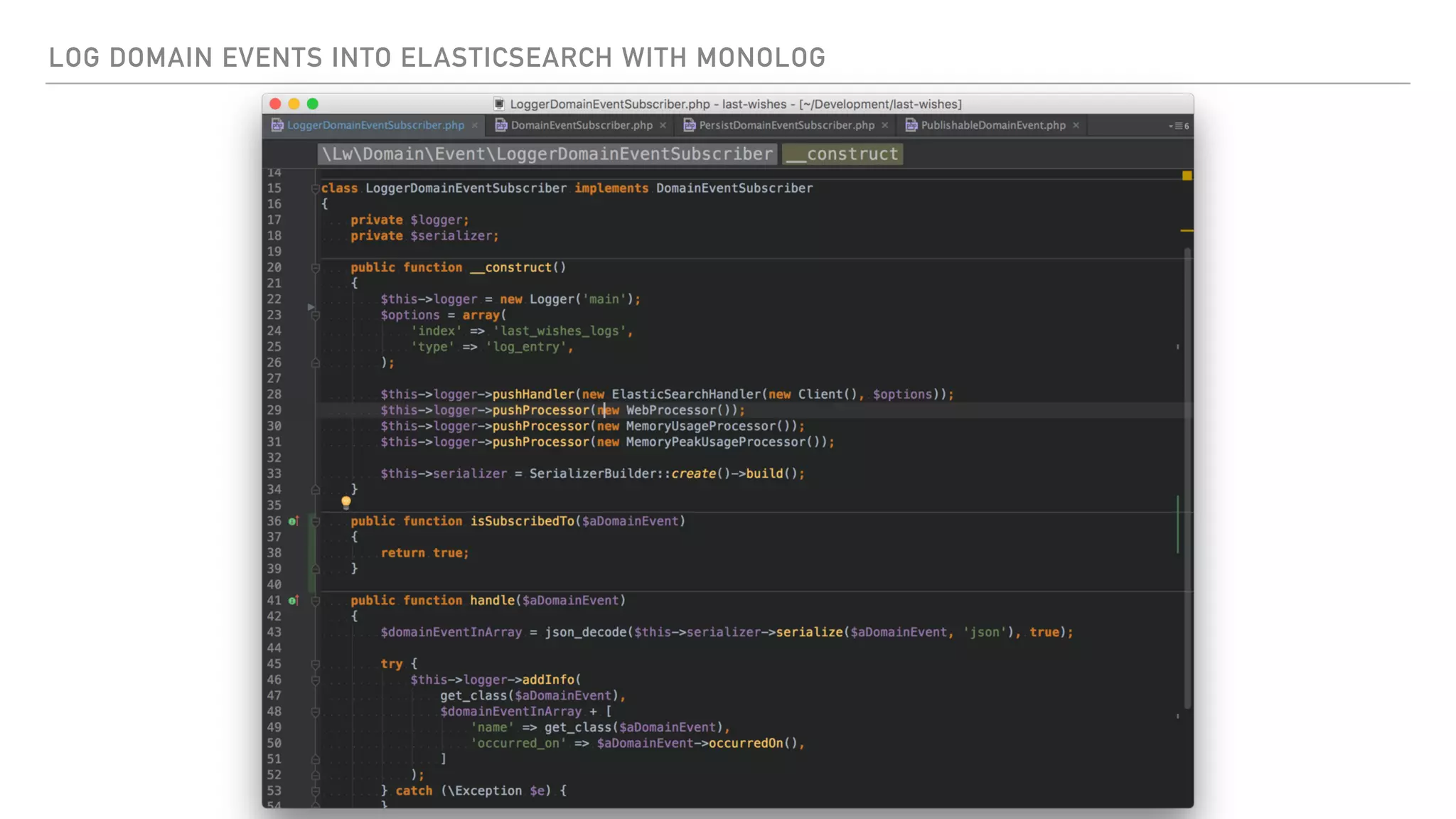Click on MemoryPeakUsageProcessor in line 31

716,442
